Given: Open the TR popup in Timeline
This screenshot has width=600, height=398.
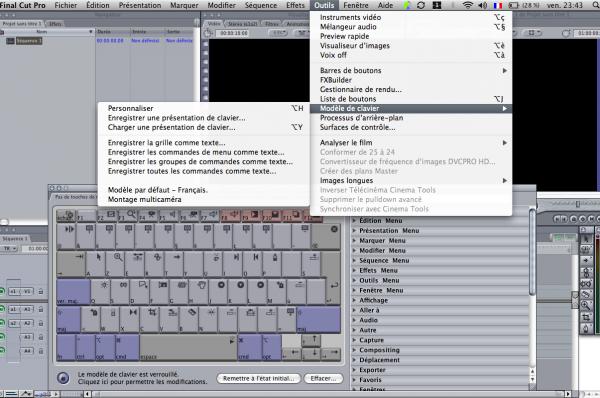Looking at the screenshot, I should [9, 249].
